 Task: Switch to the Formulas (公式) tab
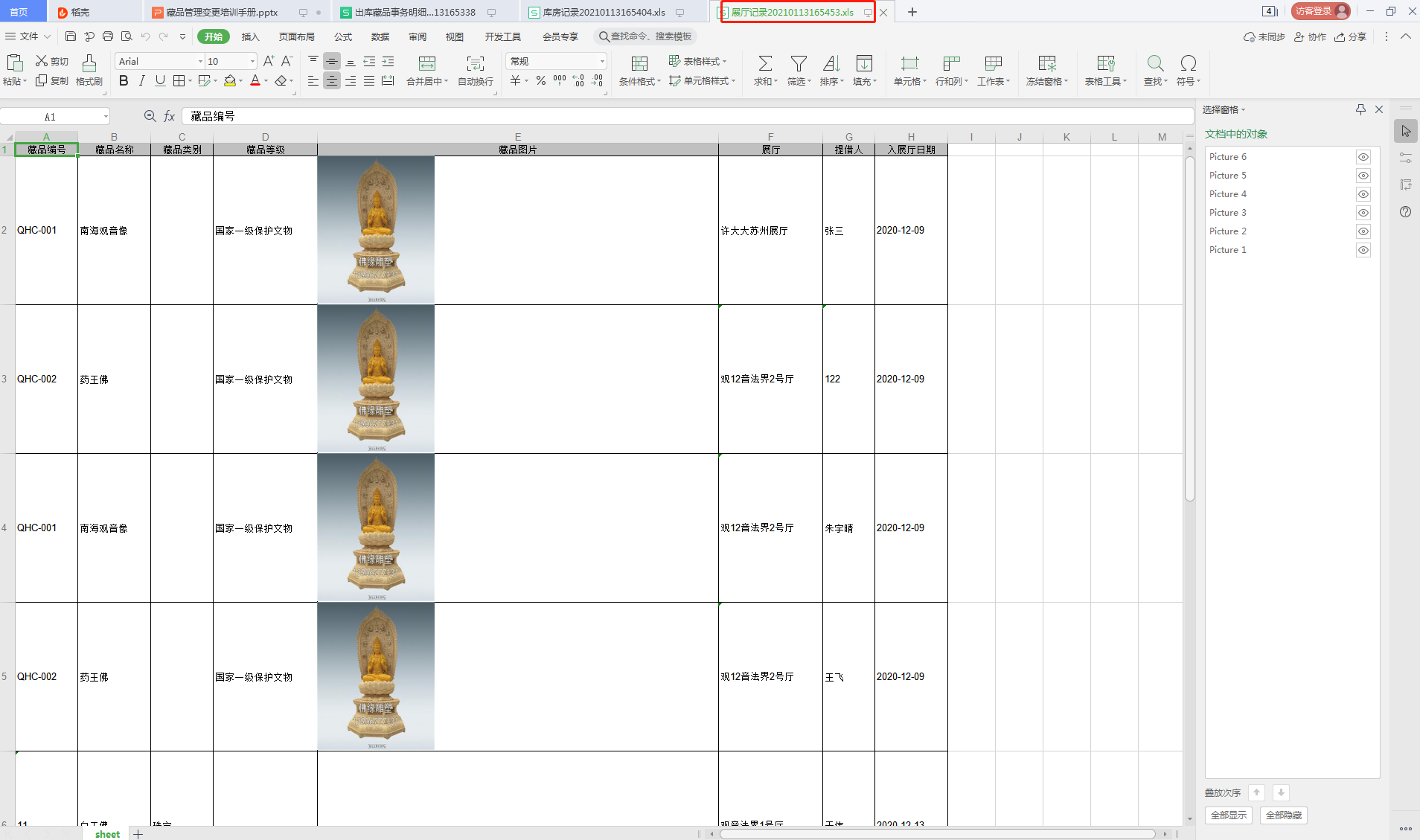pyautogui.click(x=343, y=36)
